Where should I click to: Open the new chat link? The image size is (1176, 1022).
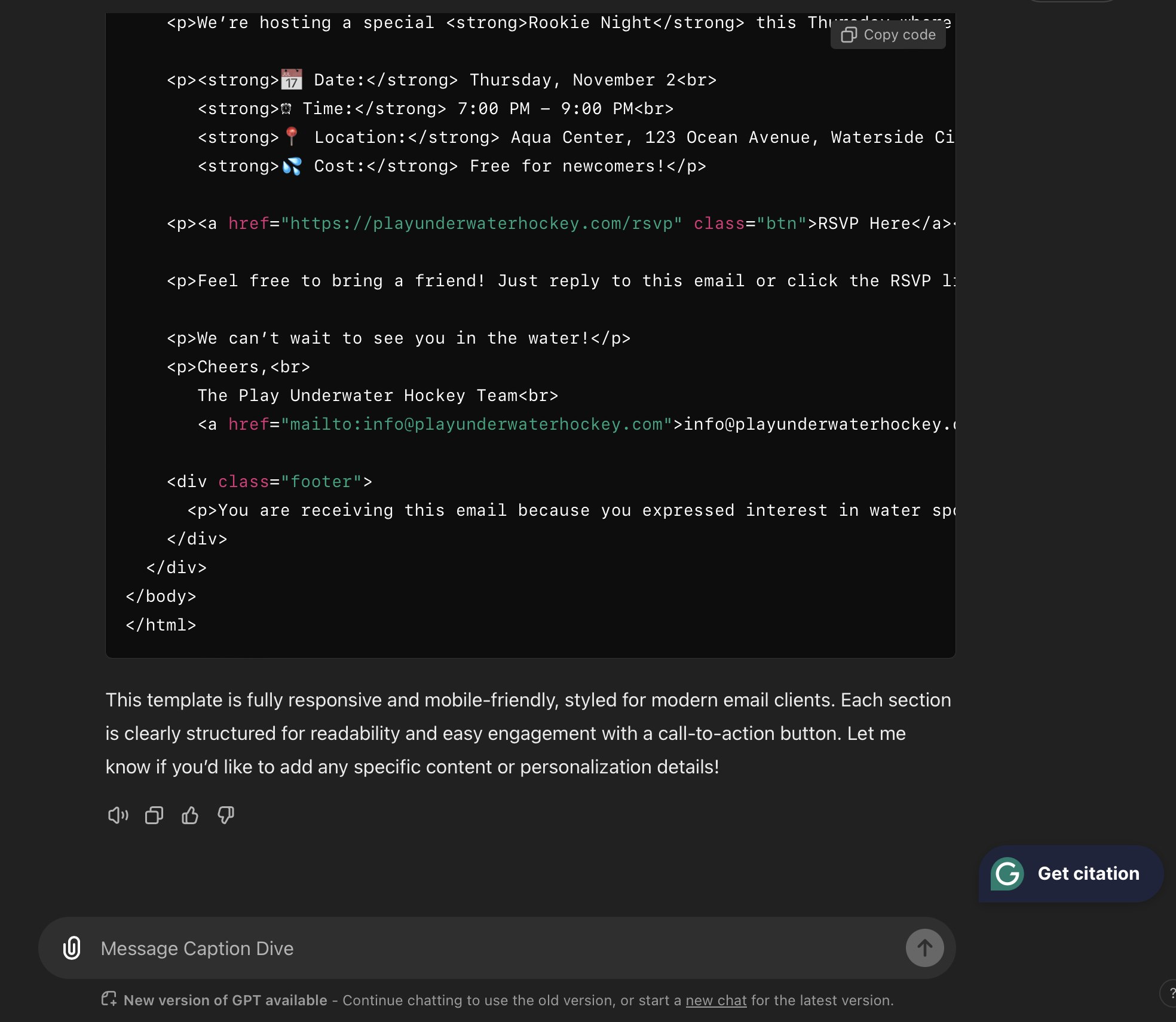click(716, 1000)
